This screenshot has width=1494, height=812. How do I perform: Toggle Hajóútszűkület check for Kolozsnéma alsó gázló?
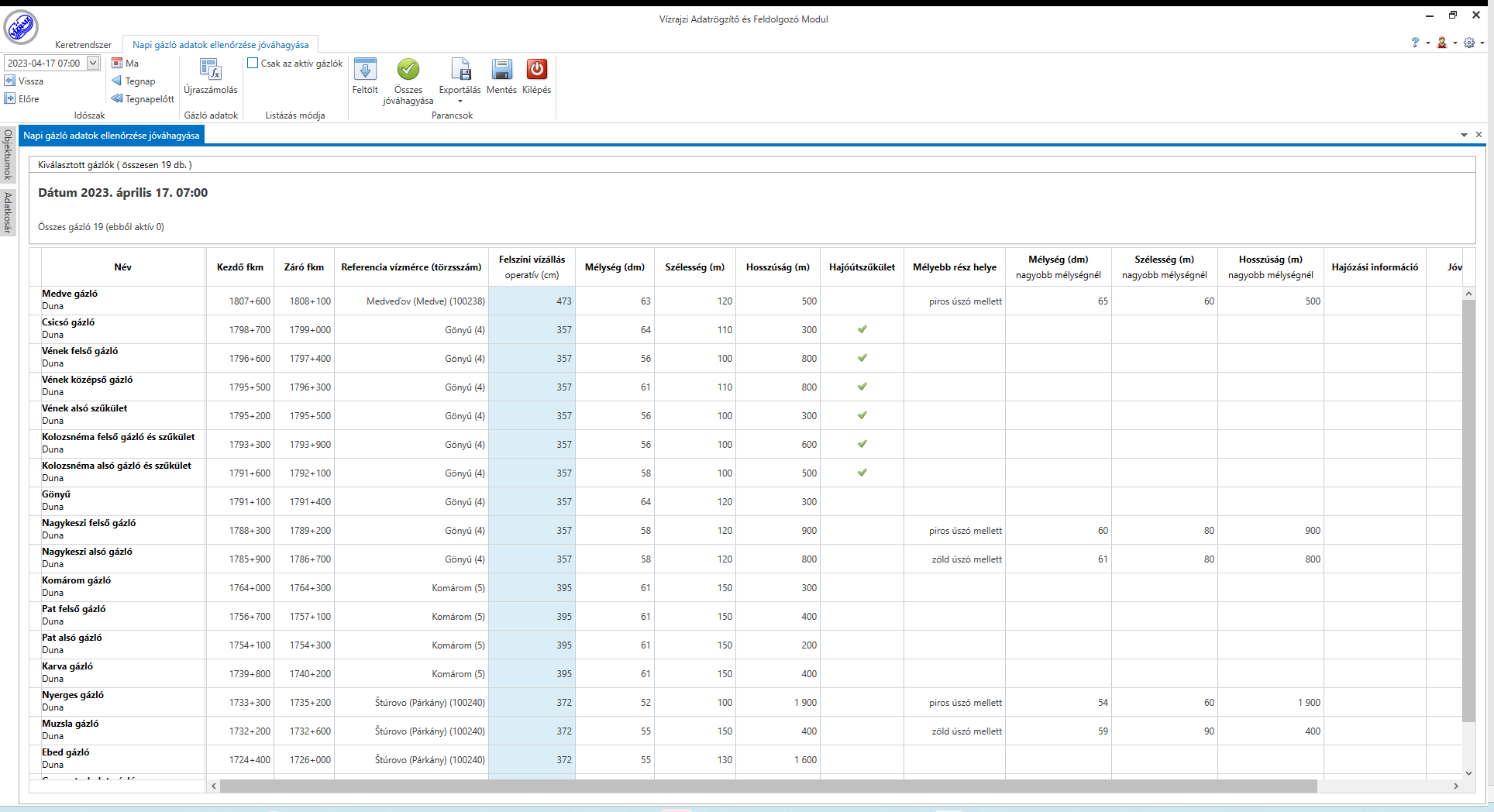click(862, 473)
